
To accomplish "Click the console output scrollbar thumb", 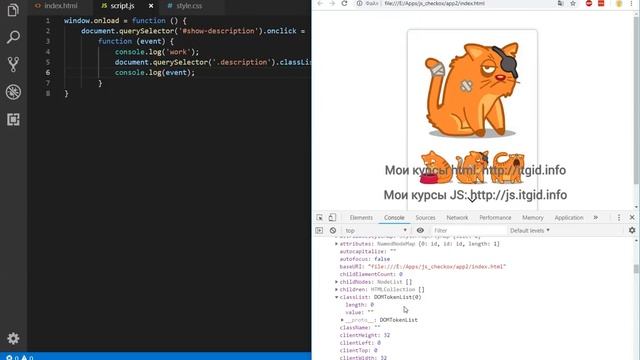I will pos(636,269).
